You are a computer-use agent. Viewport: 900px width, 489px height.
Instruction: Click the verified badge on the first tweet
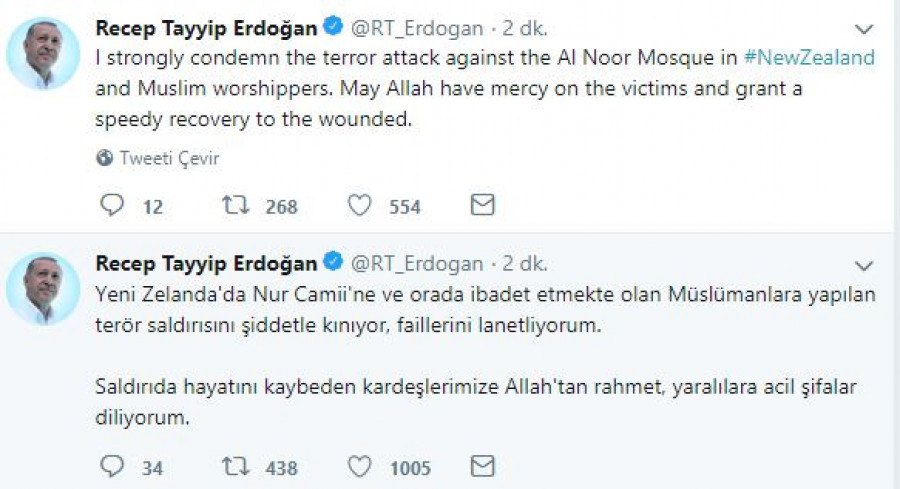click(332, 27)
